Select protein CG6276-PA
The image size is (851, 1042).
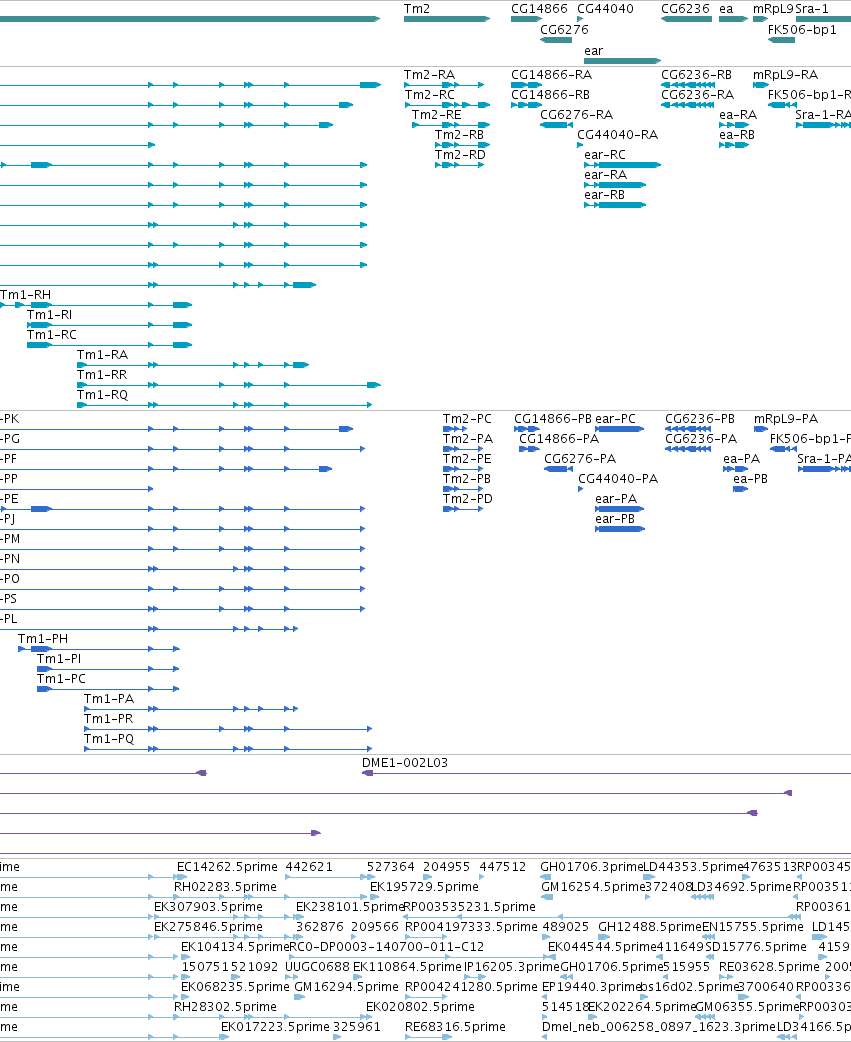coord(580,459)
